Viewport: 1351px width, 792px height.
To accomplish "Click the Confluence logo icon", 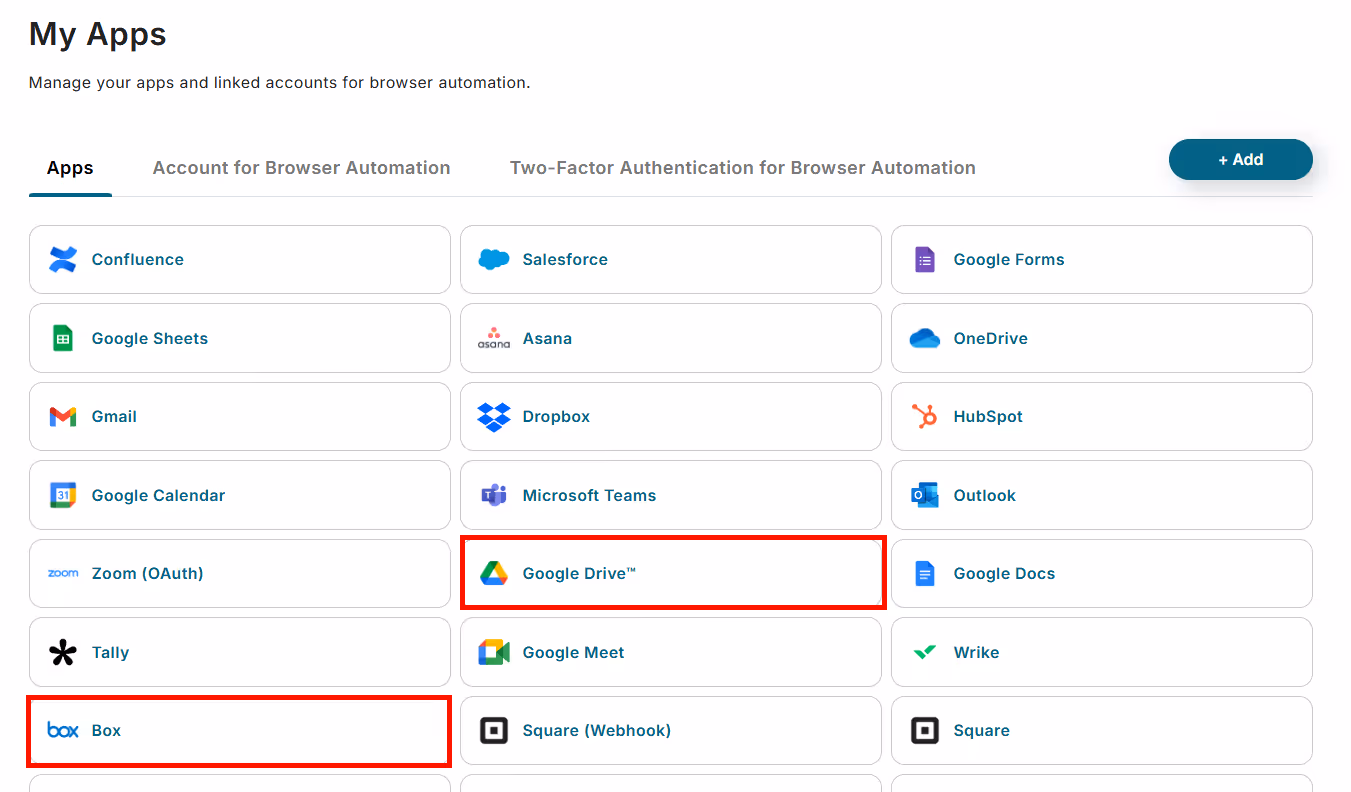I will 63,259.
